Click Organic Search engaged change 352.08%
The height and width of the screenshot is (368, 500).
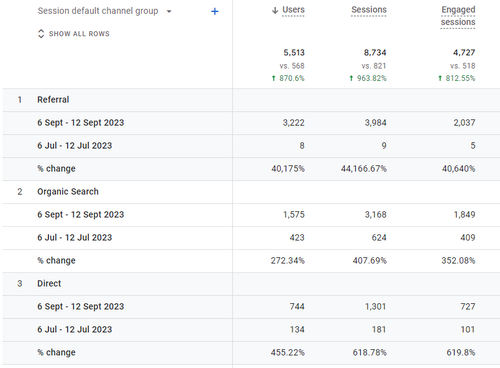tap(458, 261)
